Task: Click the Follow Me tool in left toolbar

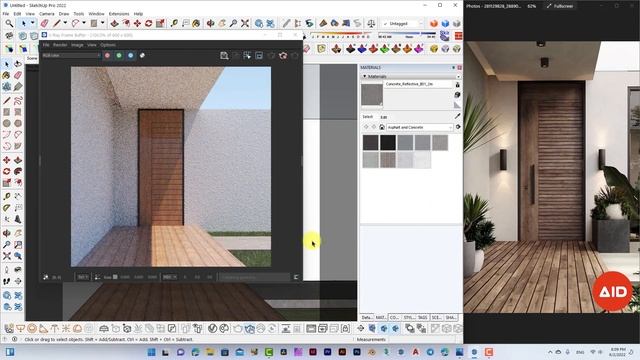Action: tap(18, 171)
